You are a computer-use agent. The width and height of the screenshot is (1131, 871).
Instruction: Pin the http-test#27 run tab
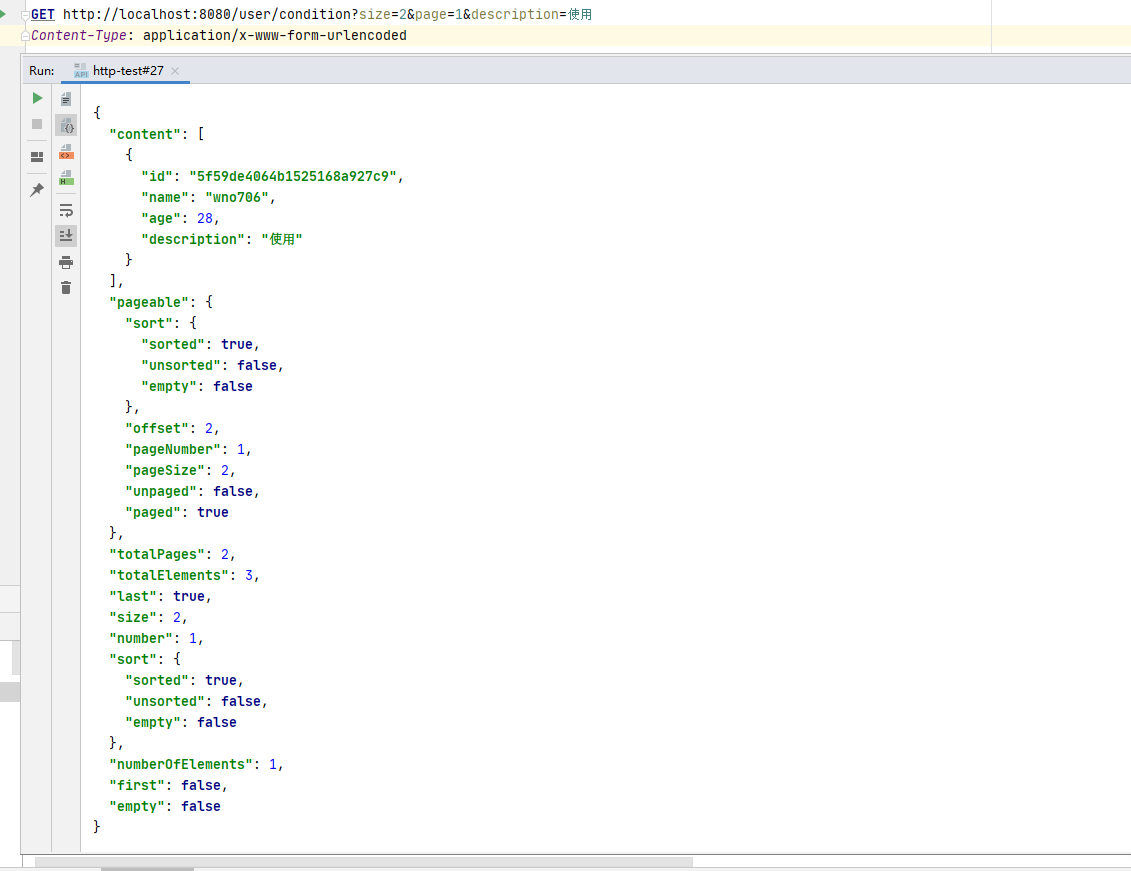click(37, 189)
